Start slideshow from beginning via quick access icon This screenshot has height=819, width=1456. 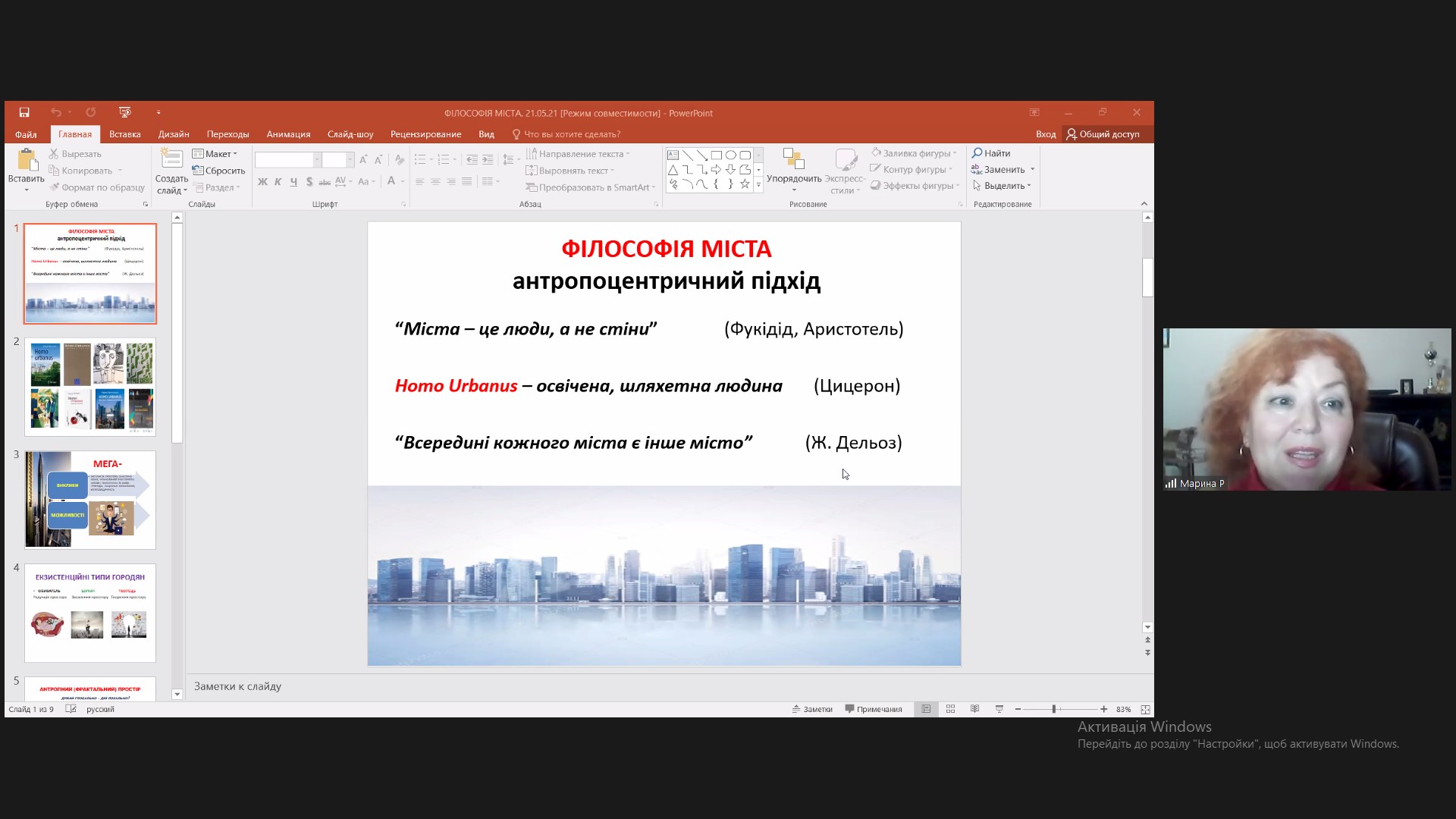[x=125, y=112]
